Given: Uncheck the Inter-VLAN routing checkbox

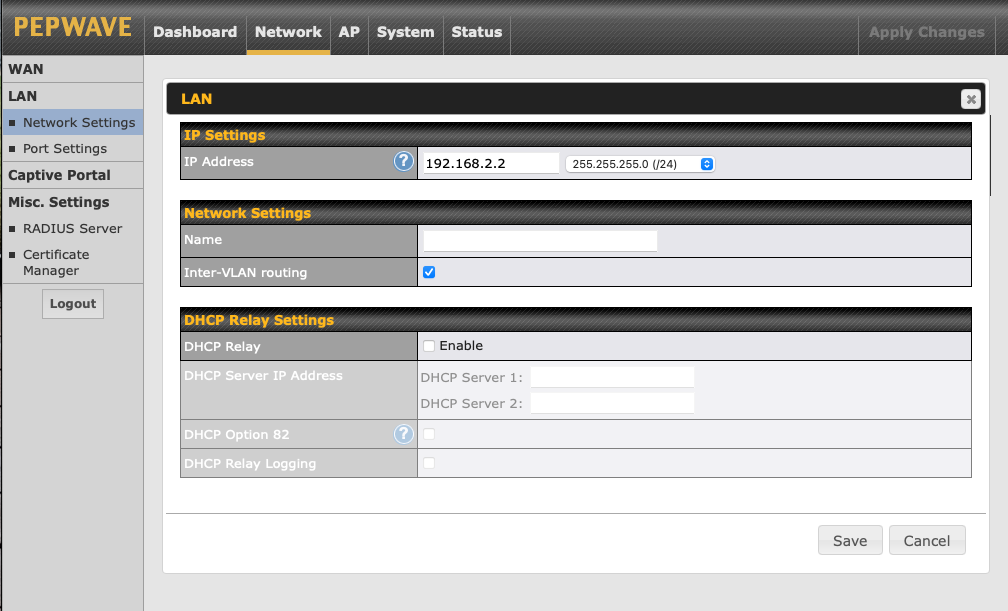Looking at the screenshot, I should (429, 272).
